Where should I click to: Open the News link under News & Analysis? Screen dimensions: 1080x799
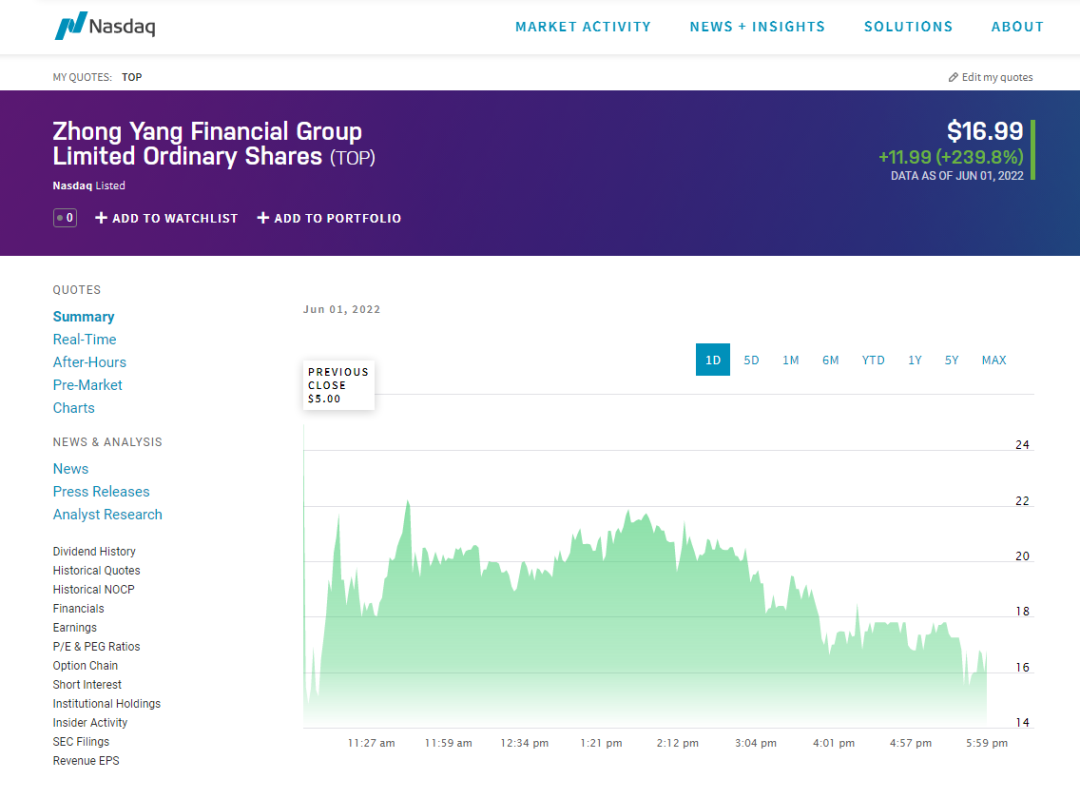(x=70, y=469)
